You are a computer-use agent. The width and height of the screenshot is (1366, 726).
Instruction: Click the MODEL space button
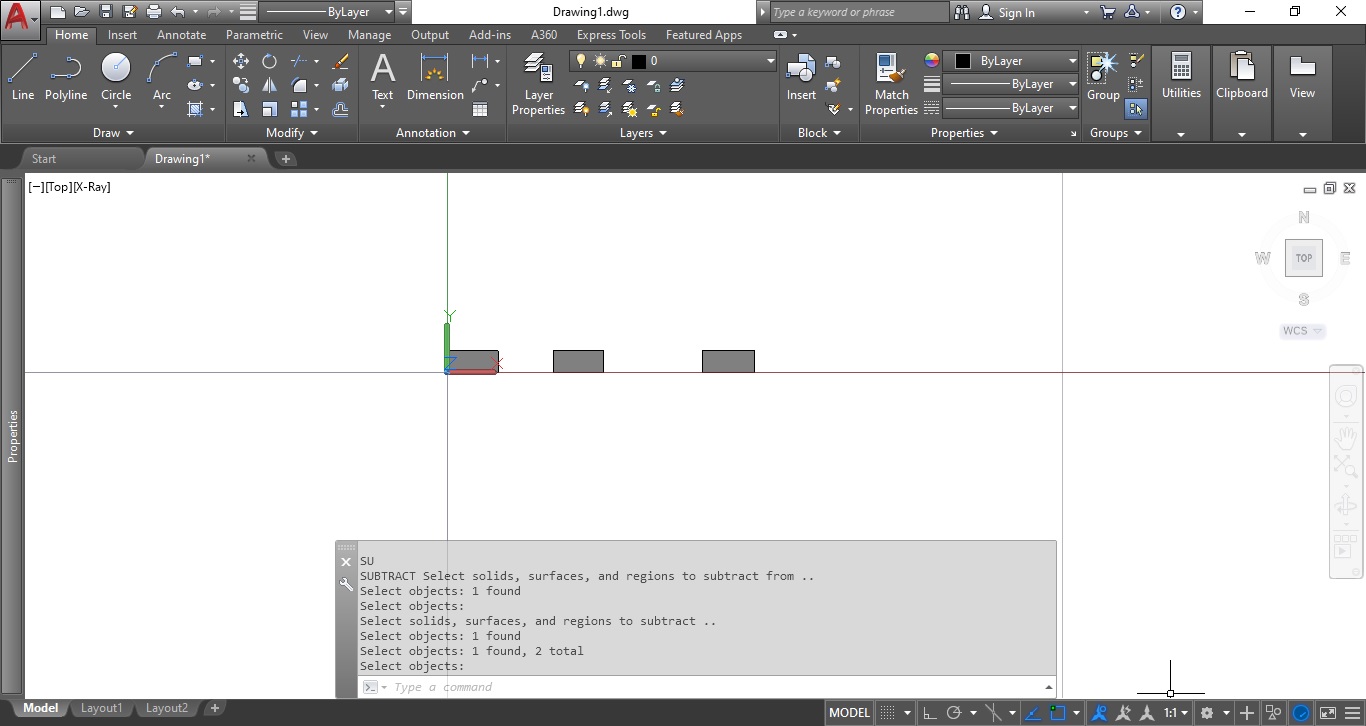point(849,713)
